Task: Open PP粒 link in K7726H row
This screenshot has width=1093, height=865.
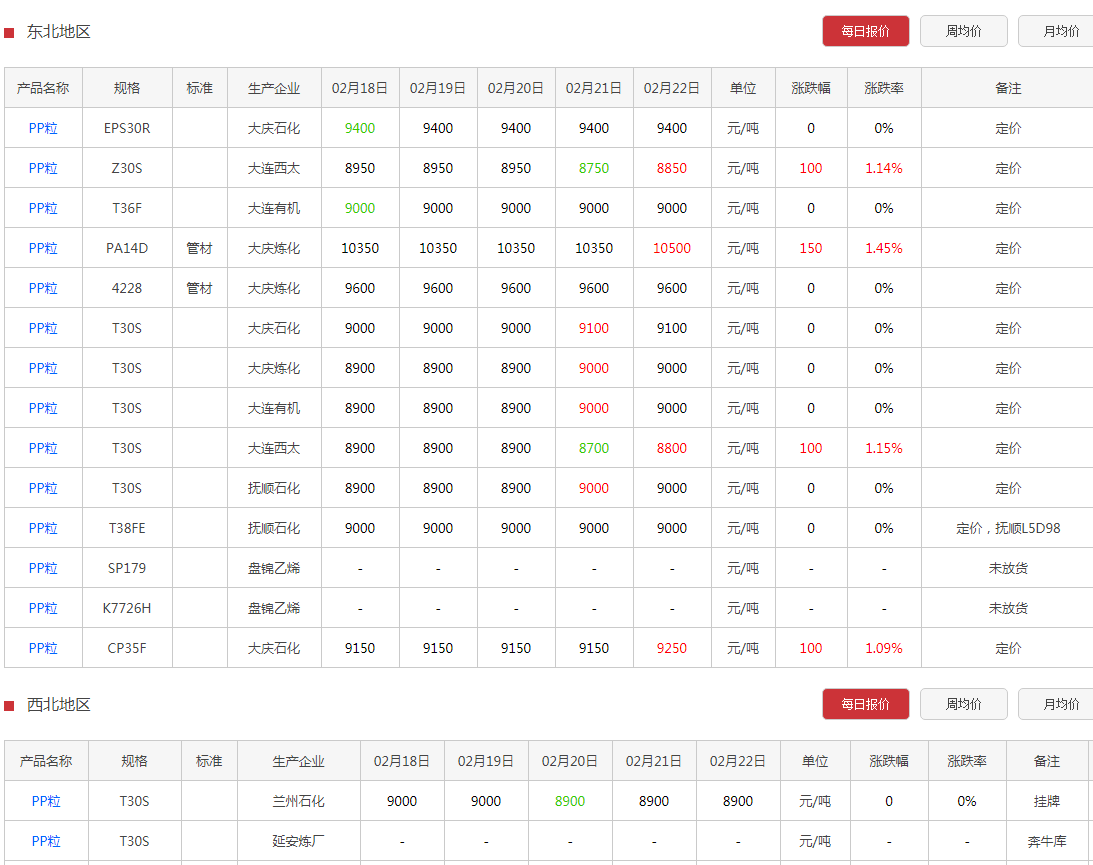Action: coord(43,608)
